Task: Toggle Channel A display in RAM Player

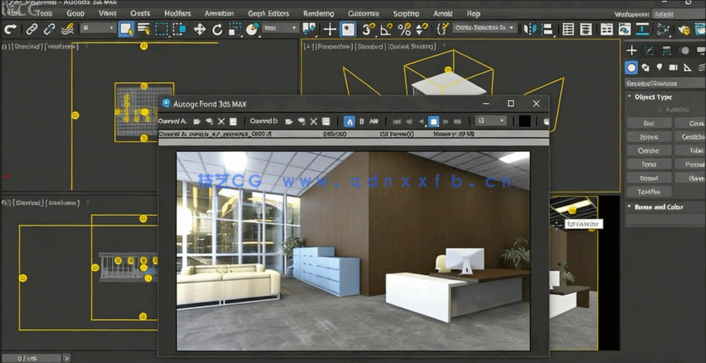Action: tap(349, 121)
